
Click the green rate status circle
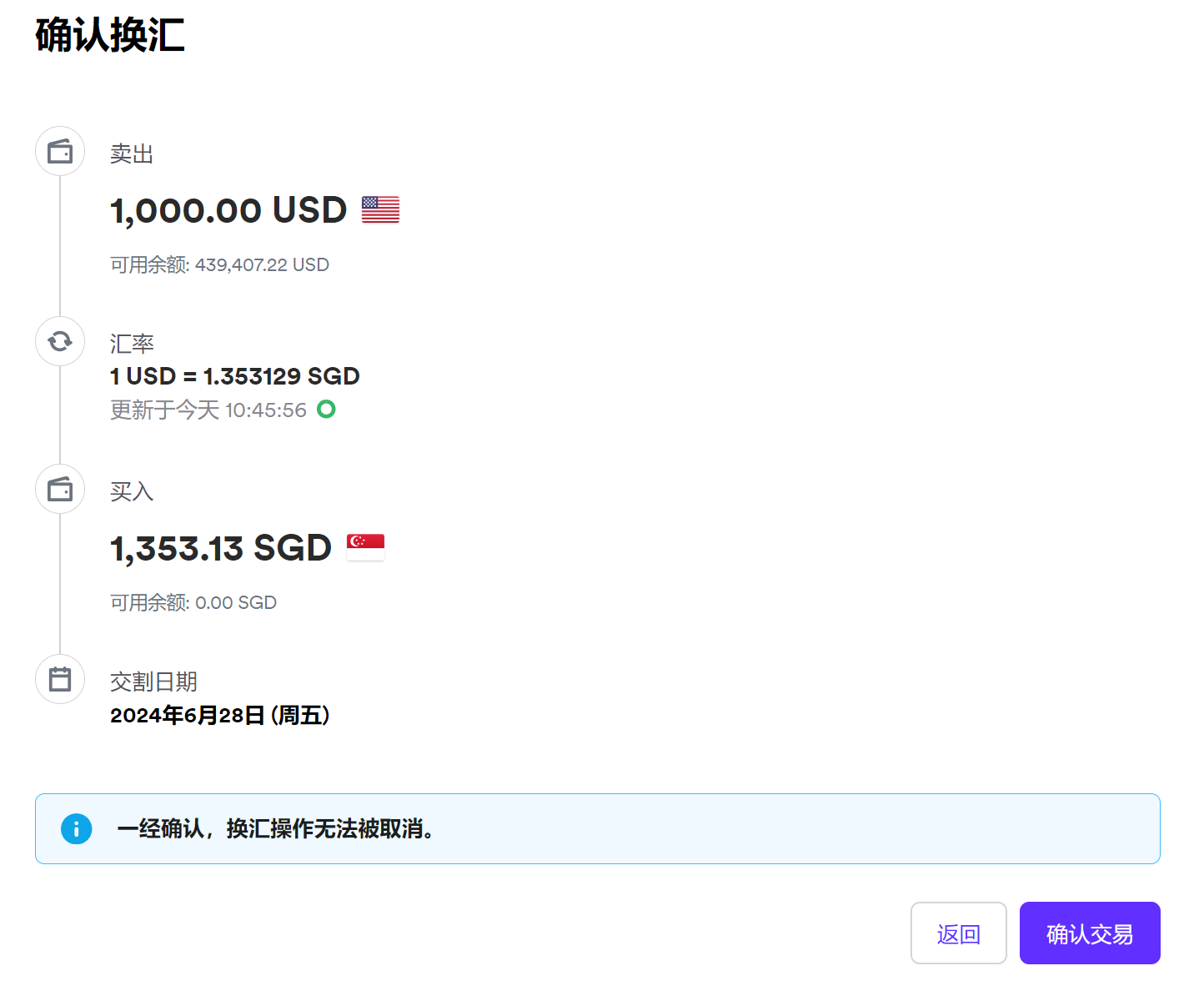coord(326,409)
